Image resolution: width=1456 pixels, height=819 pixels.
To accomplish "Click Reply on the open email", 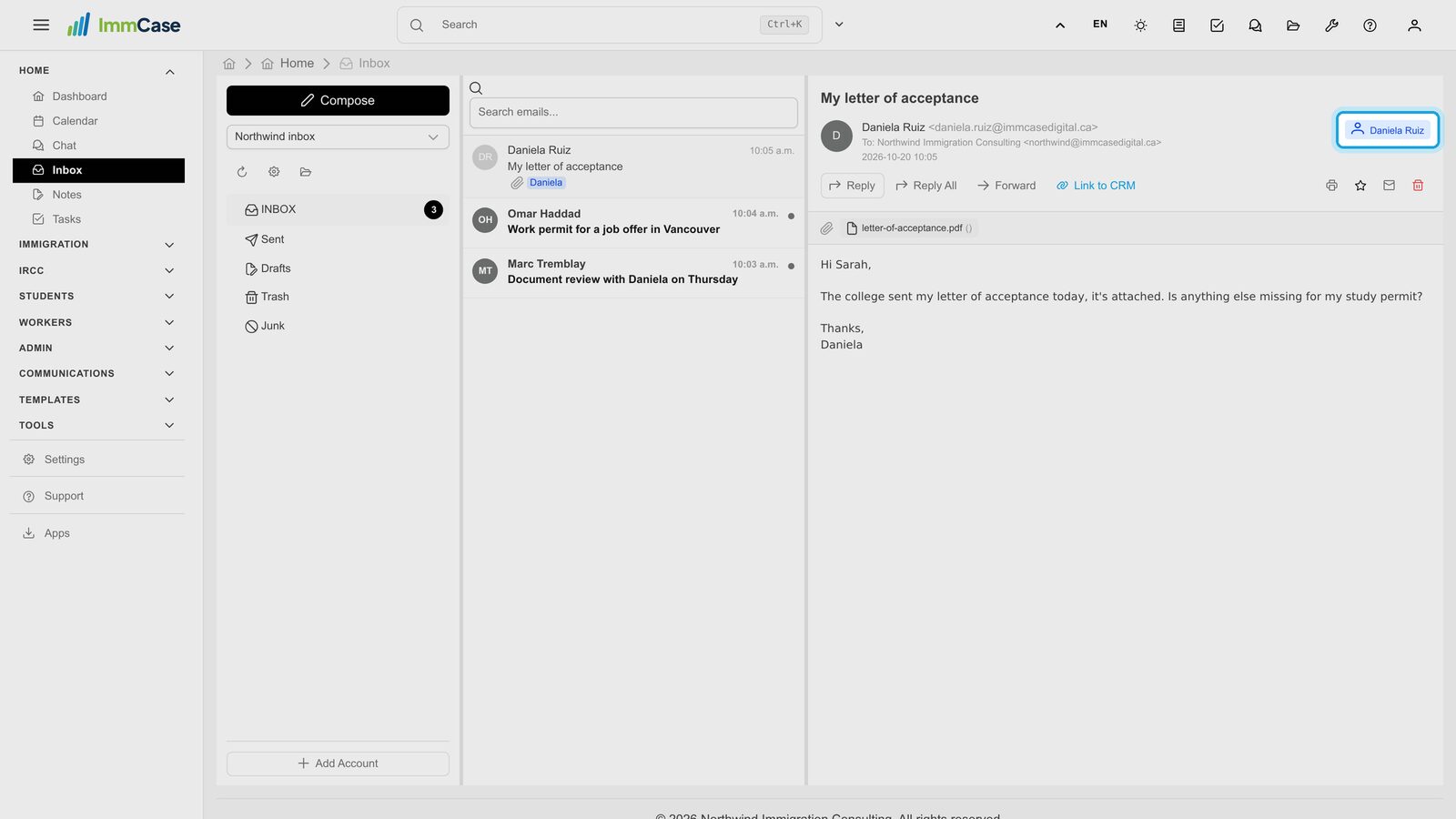I will click(853, 186).
